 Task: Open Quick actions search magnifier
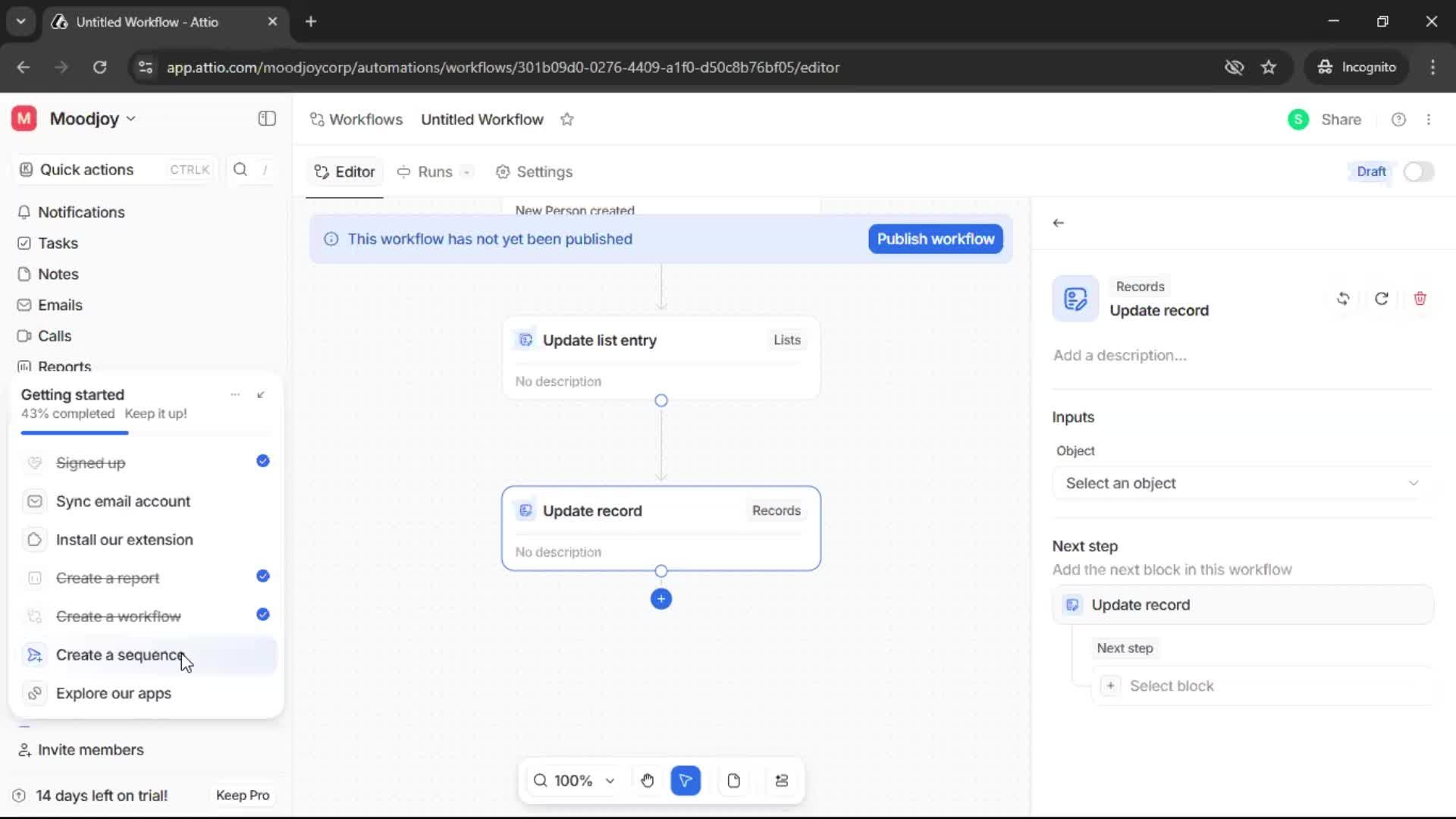pos(240,169)
